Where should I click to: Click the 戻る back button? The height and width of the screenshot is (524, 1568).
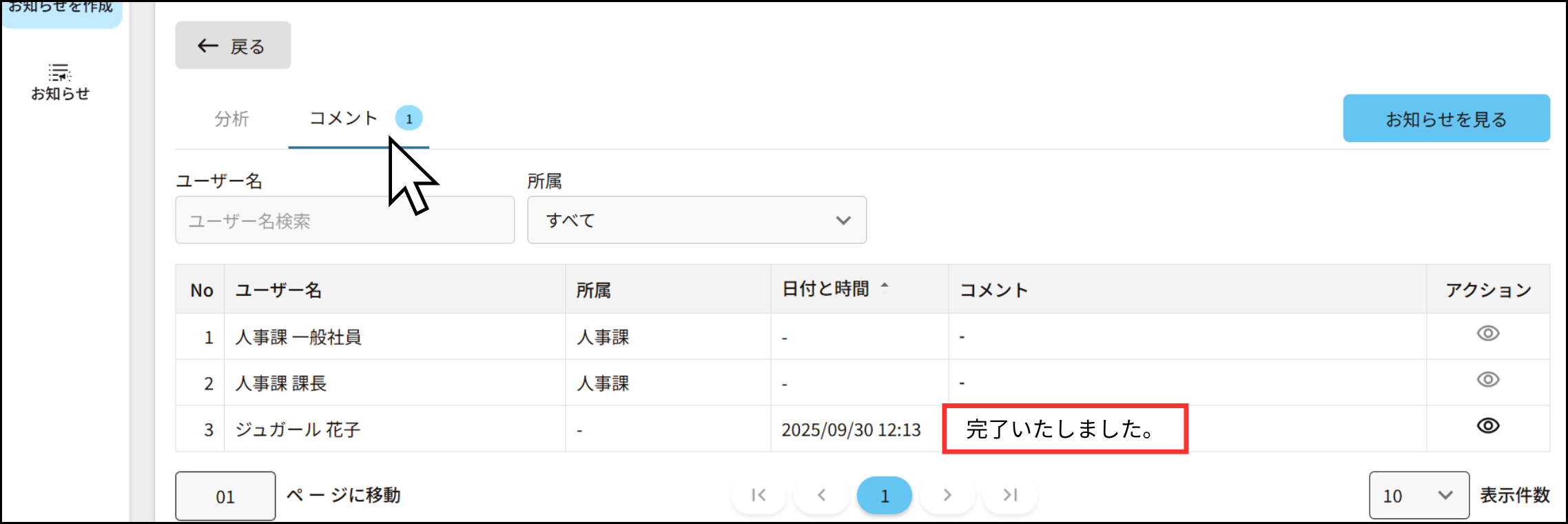[x=233, y=46]
